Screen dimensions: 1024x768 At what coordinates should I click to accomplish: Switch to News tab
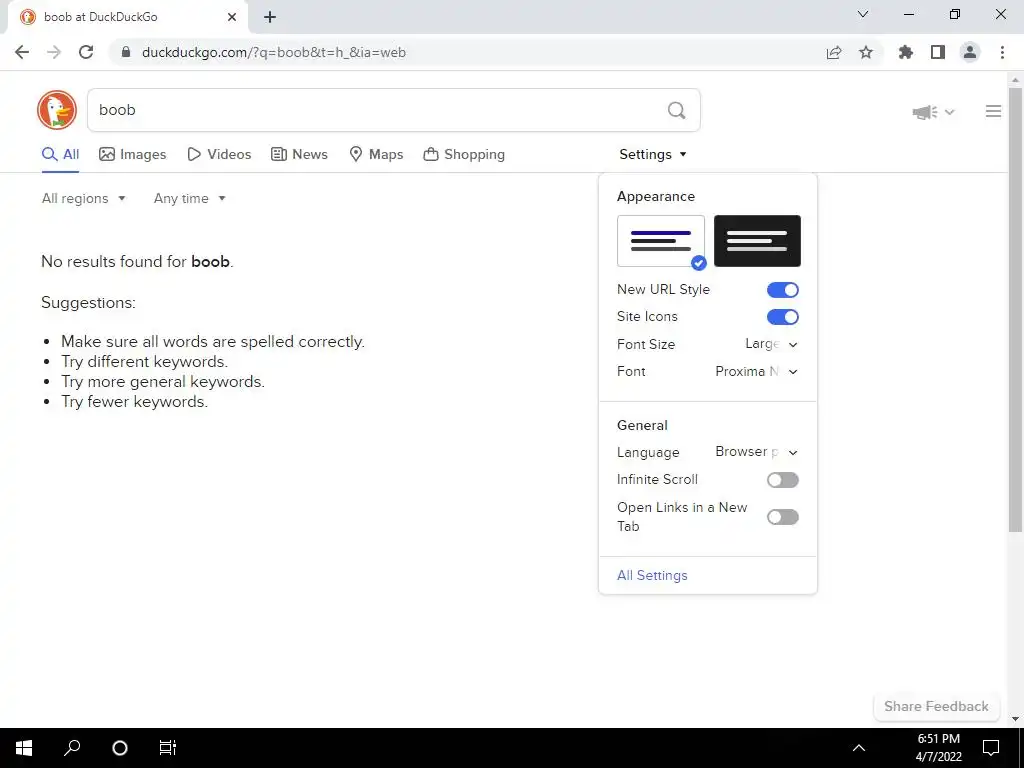(x=299, y=154)
